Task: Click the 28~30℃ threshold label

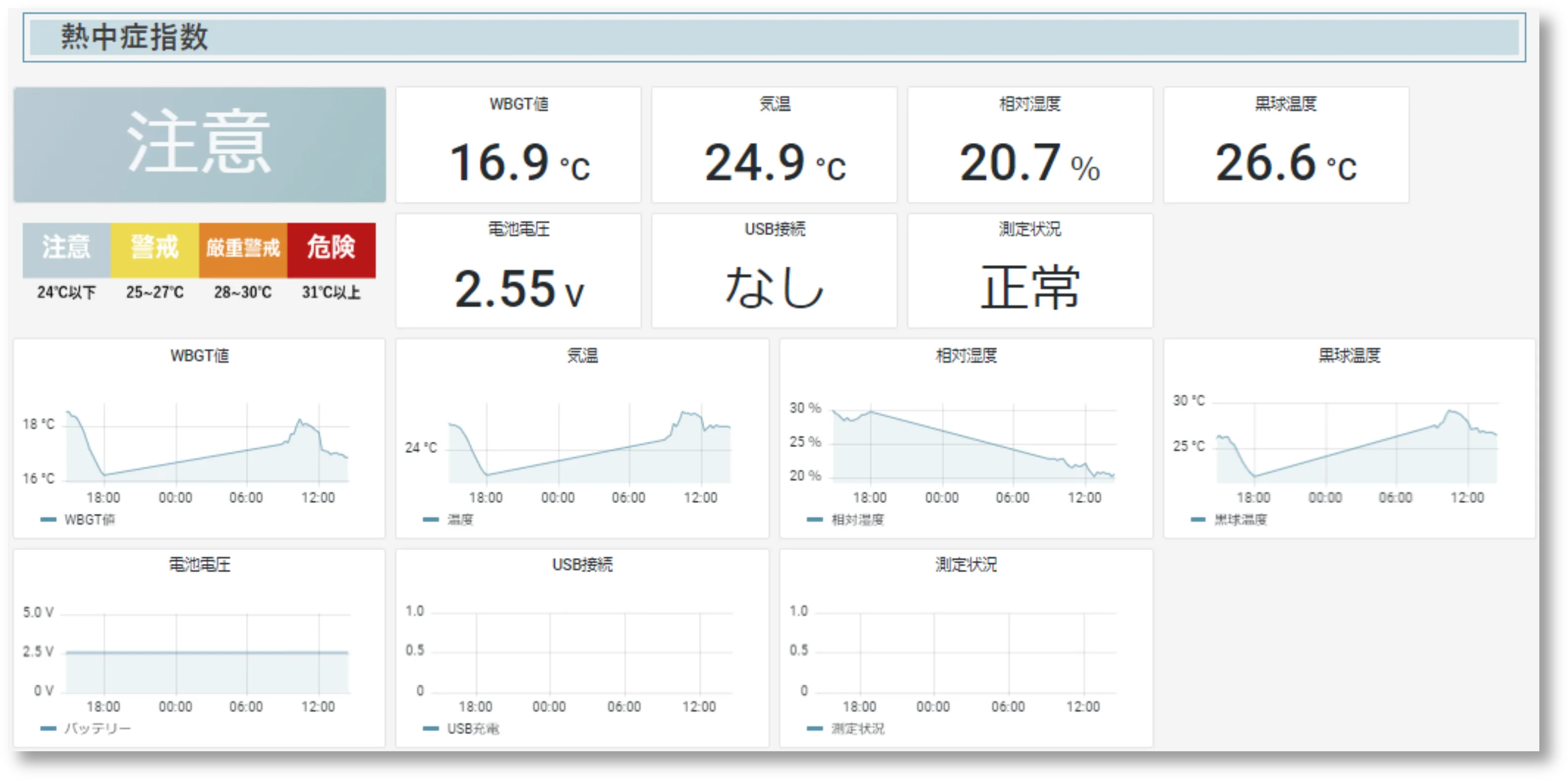Action: 243,293
